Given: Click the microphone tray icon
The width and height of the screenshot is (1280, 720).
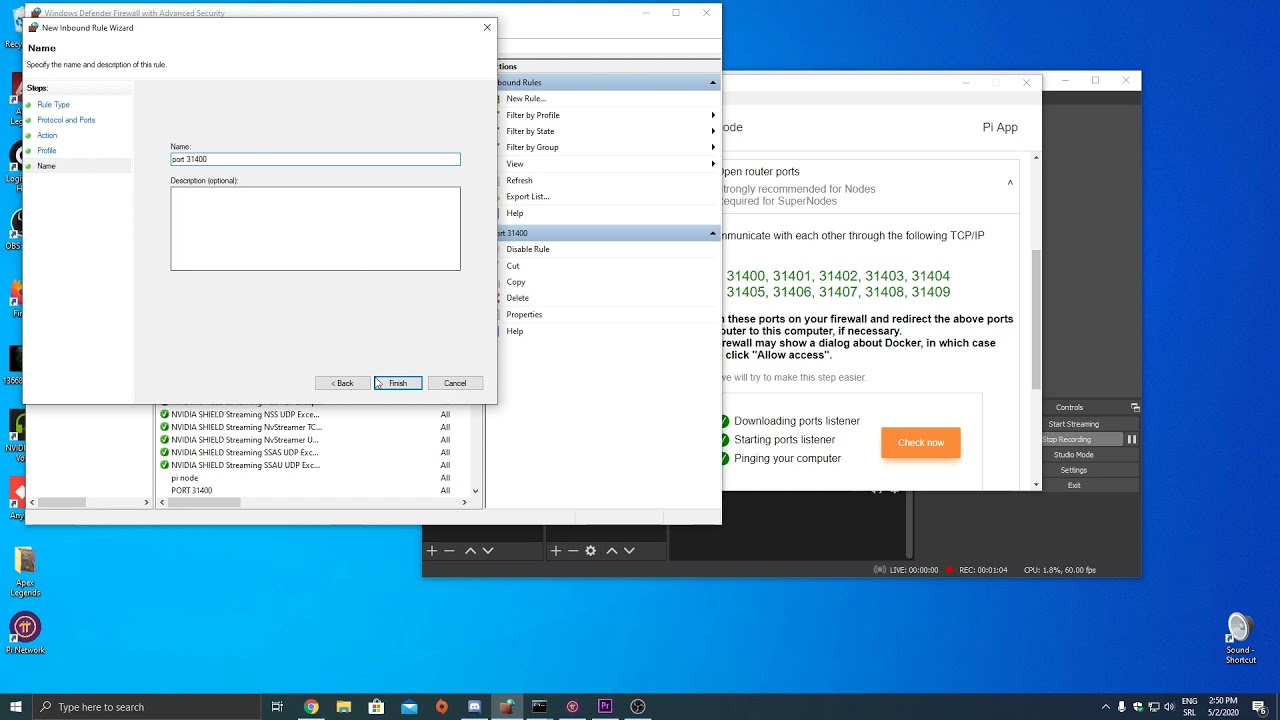Looking at the screenshot, I should (x=1122, y=707).
